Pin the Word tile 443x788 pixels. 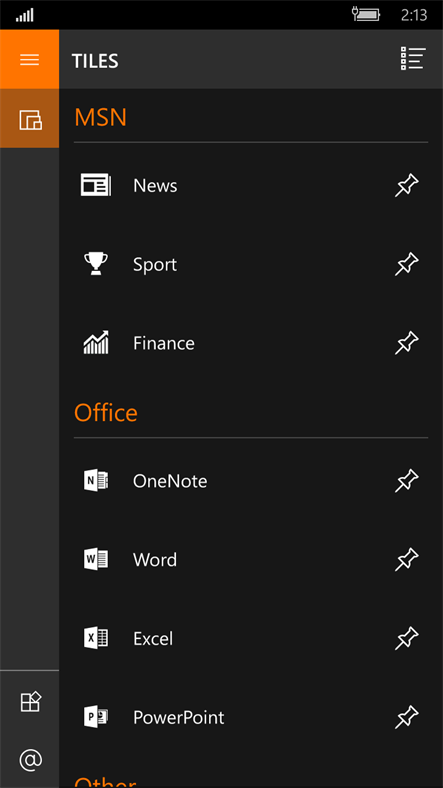406,559
